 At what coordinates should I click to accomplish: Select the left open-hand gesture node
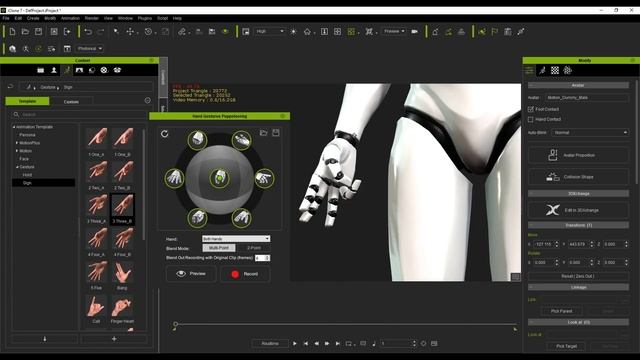click(175, 178)
